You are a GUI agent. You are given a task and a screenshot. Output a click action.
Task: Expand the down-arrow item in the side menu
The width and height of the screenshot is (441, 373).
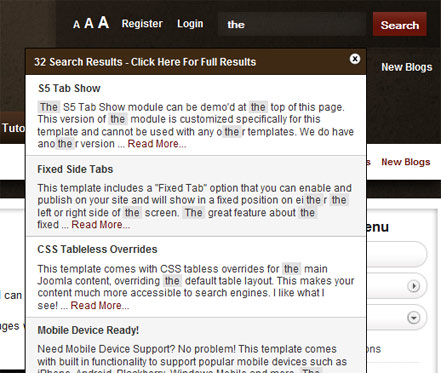[414, 318]
